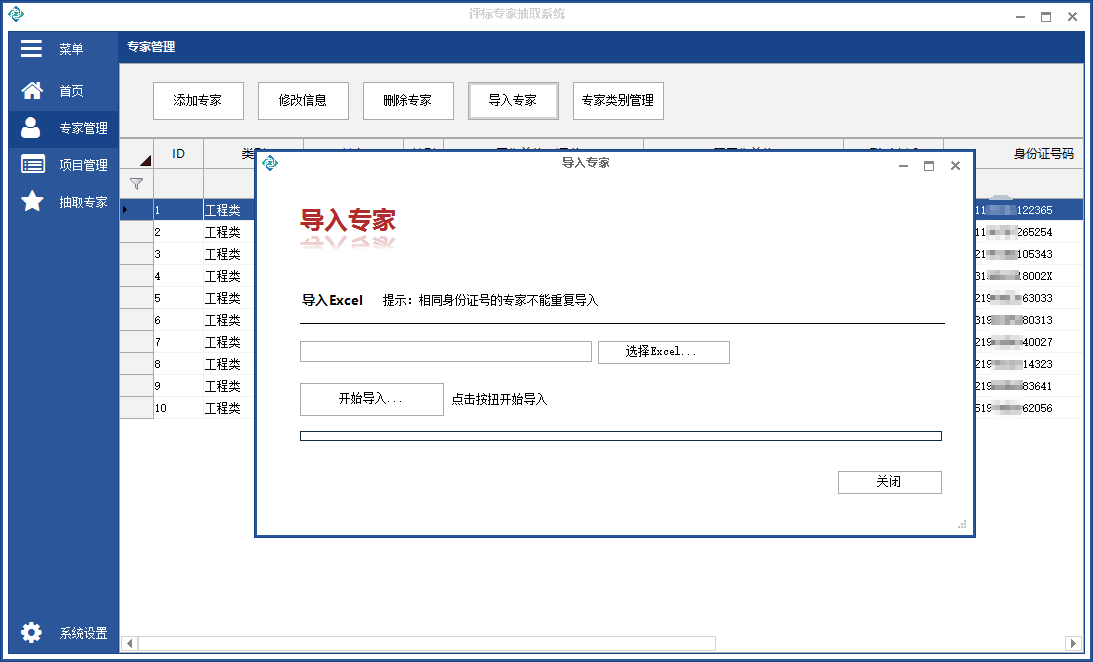
Task: Click ID number ending 265254
Action: (x=1014, y=232)
